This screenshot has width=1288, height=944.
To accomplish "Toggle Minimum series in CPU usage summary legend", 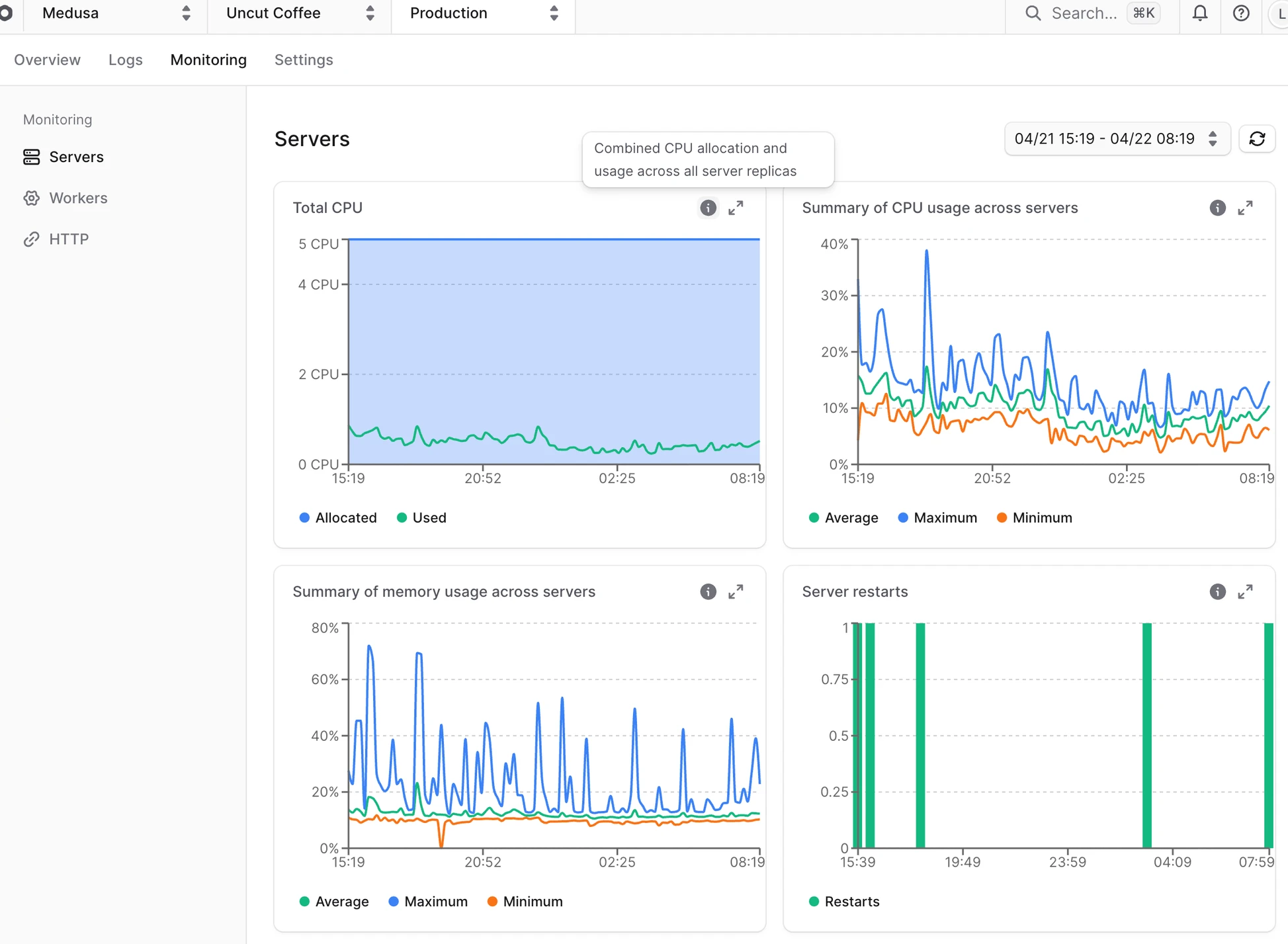I will coord(1034,518).
